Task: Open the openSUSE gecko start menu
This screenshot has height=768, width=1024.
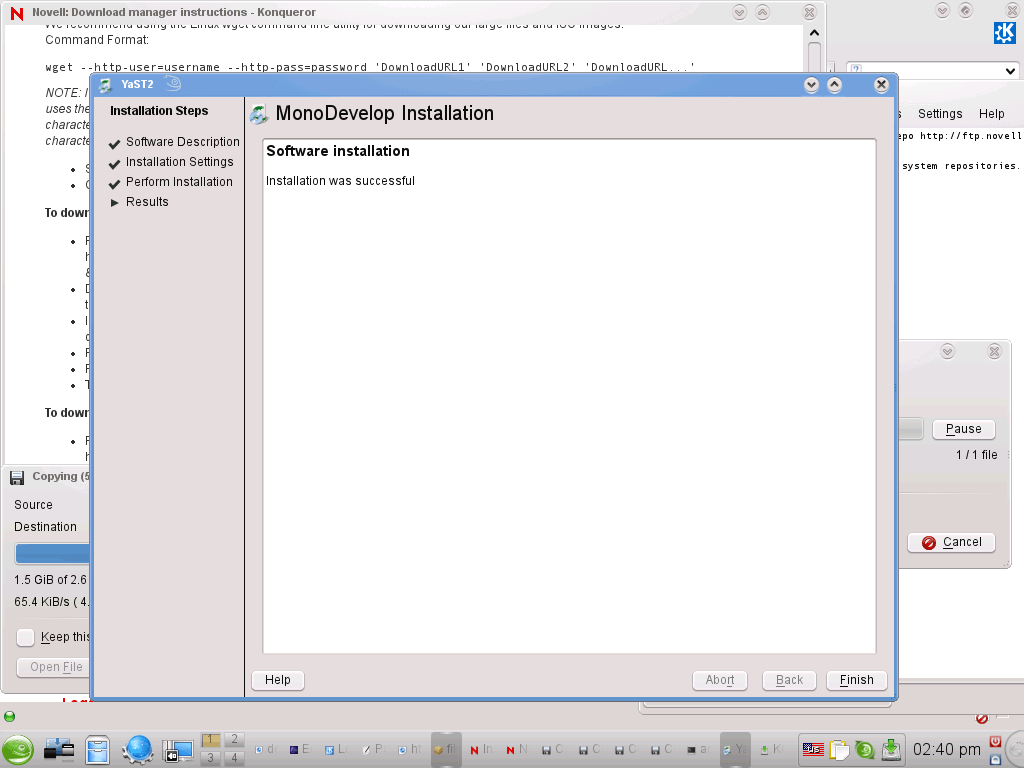Action: pyautogui.click(x=18, y=750)
